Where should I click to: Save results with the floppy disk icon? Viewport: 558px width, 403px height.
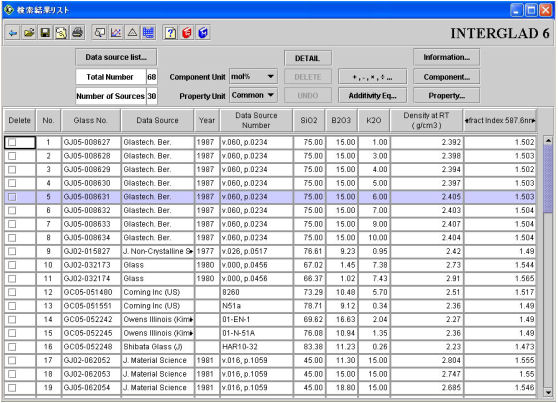45,33
